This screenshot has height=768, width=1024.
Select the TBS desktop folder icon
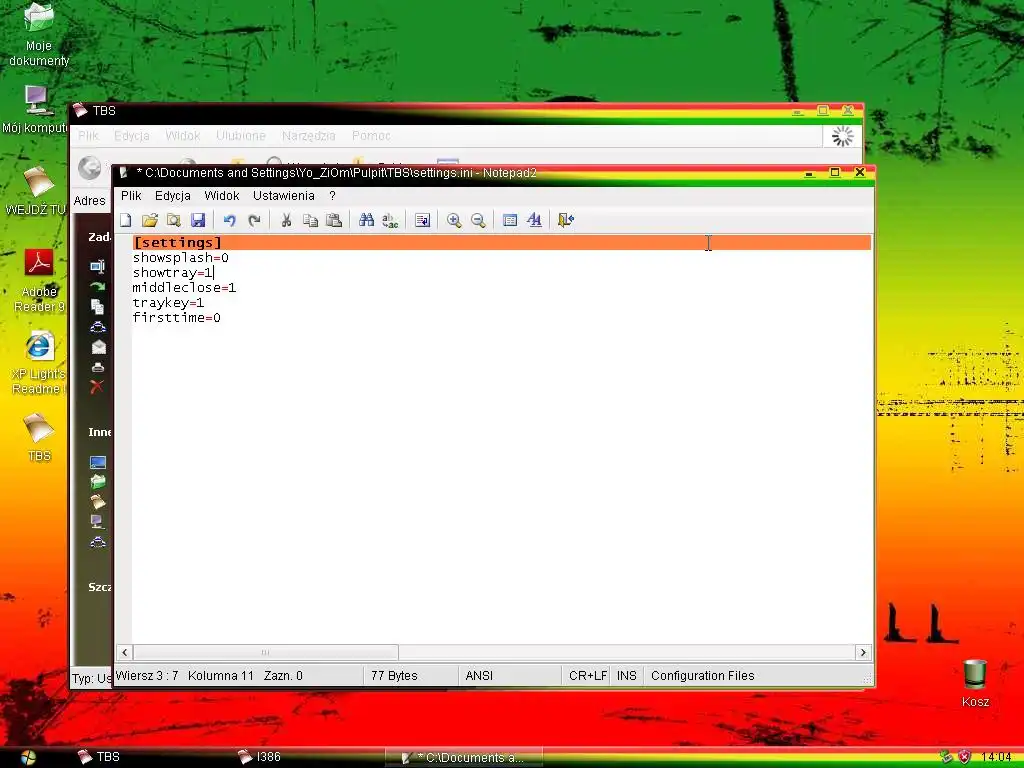click(x=39, y=437)
